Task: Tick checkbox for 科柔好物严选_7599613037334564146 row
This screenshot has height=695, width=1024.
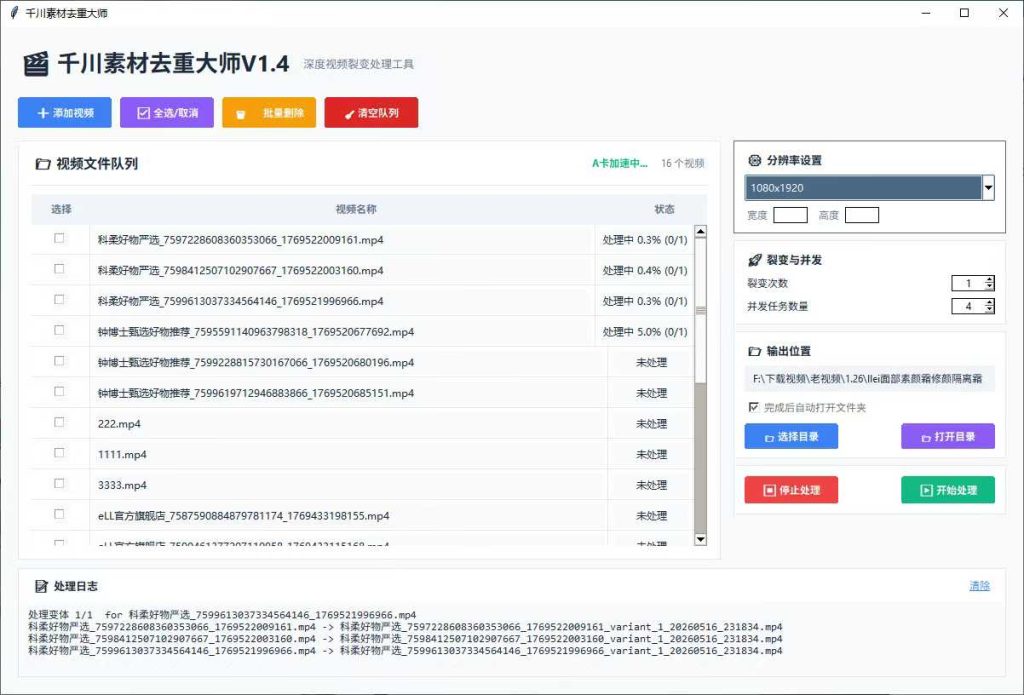Action: [59, 300]
